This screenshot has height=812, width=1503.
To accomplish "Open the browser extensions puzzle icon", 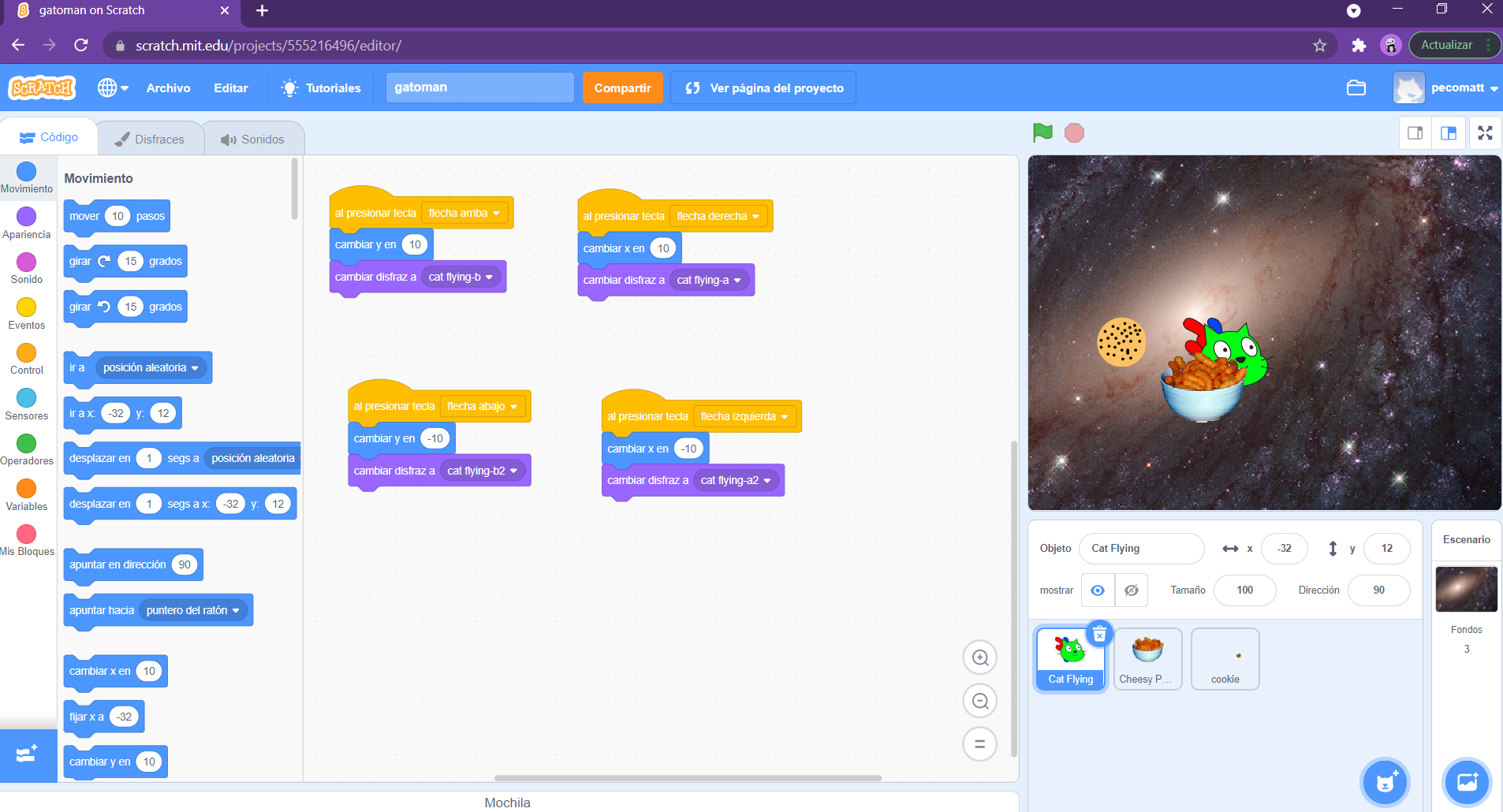I will point(1359,46).
